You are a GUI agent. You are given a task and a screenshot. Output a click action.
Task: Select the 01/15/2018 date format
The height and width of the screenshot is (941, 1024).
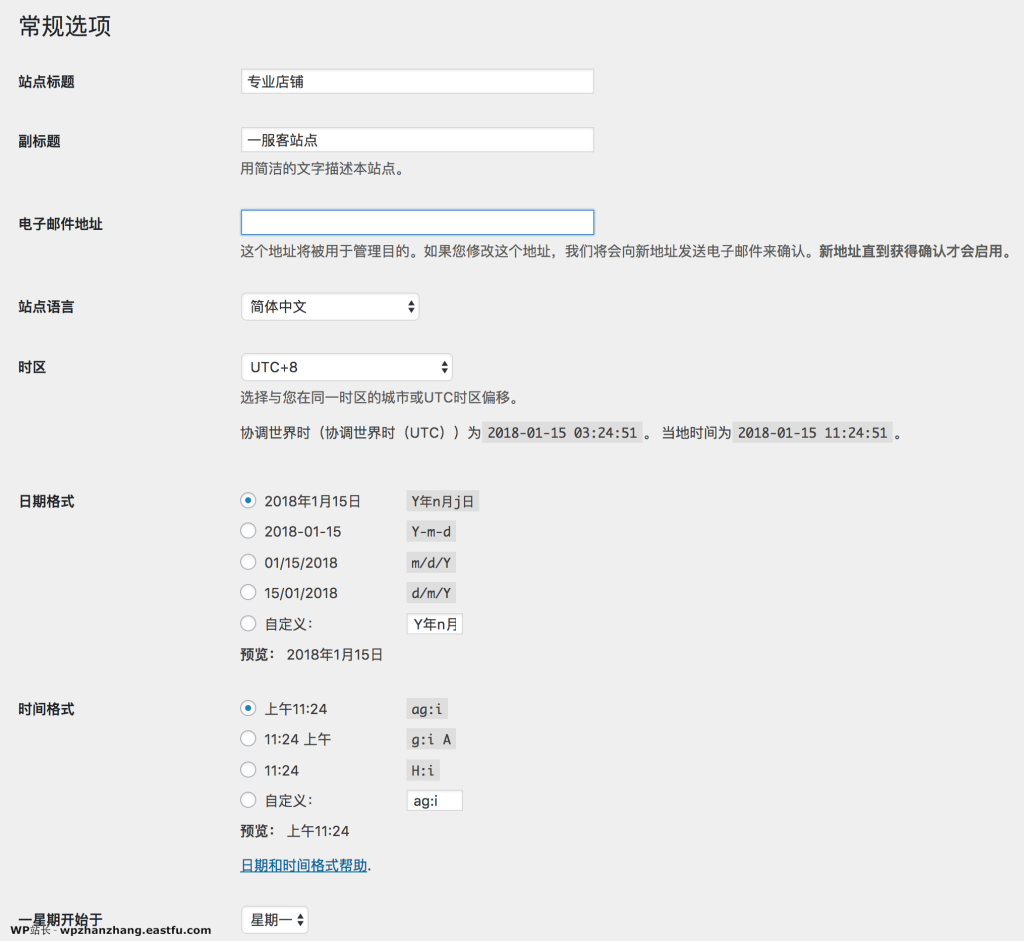point(248,561)
